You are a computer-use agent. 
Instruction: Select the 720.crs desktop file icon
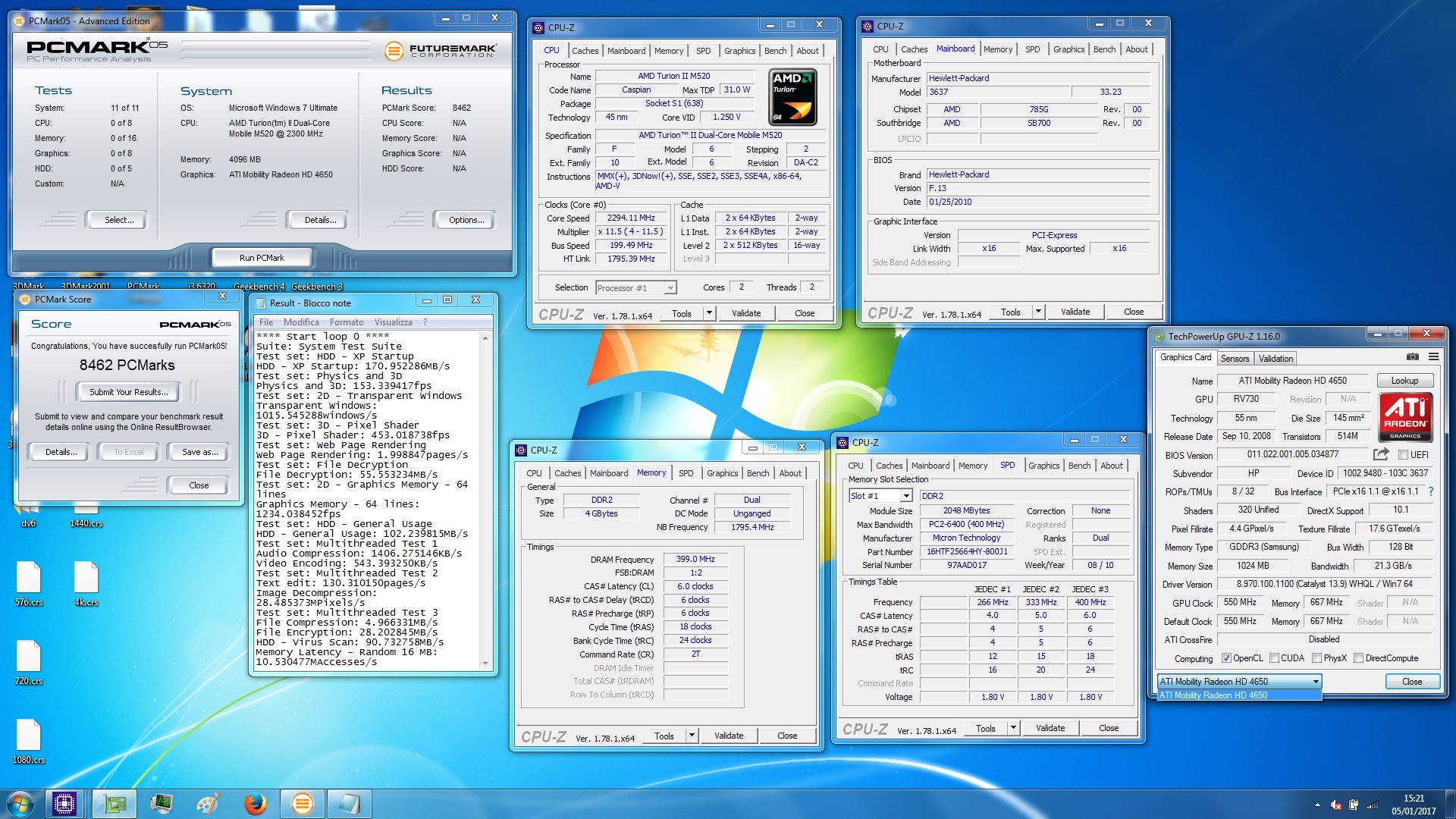29,663
